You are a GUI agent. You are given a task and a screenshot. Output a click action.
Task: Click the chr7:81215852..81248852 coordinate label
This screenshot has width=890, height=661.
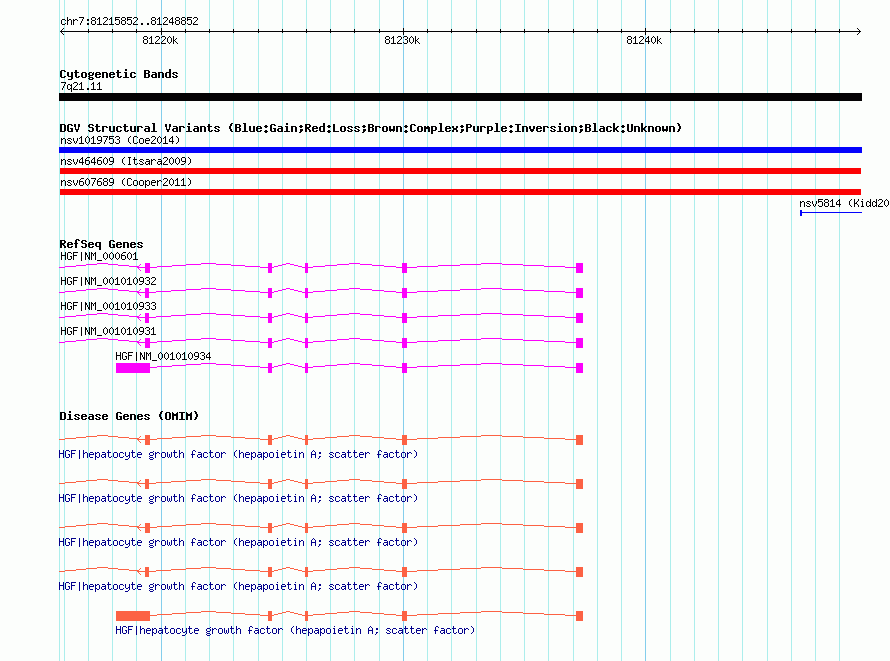[x=129, y=22]
